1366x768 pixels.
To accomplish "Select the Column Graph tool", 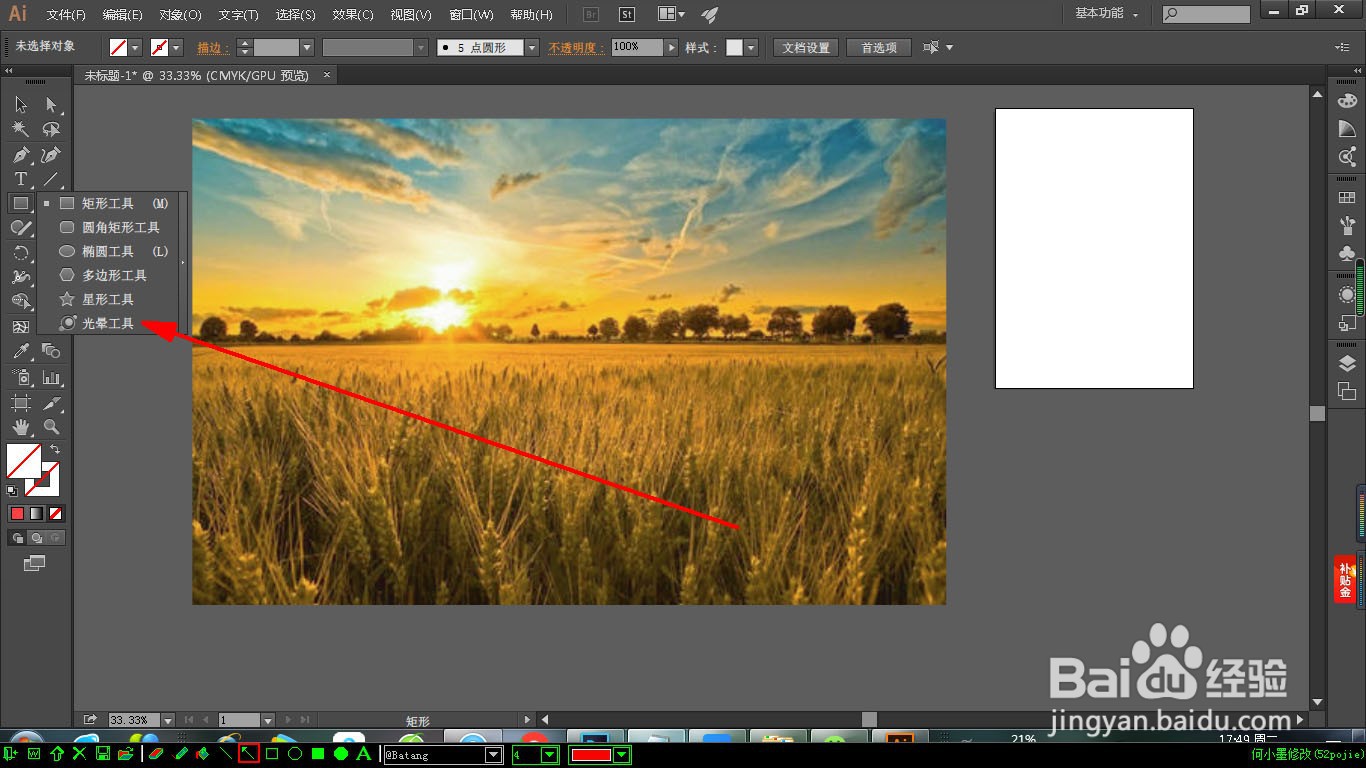I will [51, 378].
